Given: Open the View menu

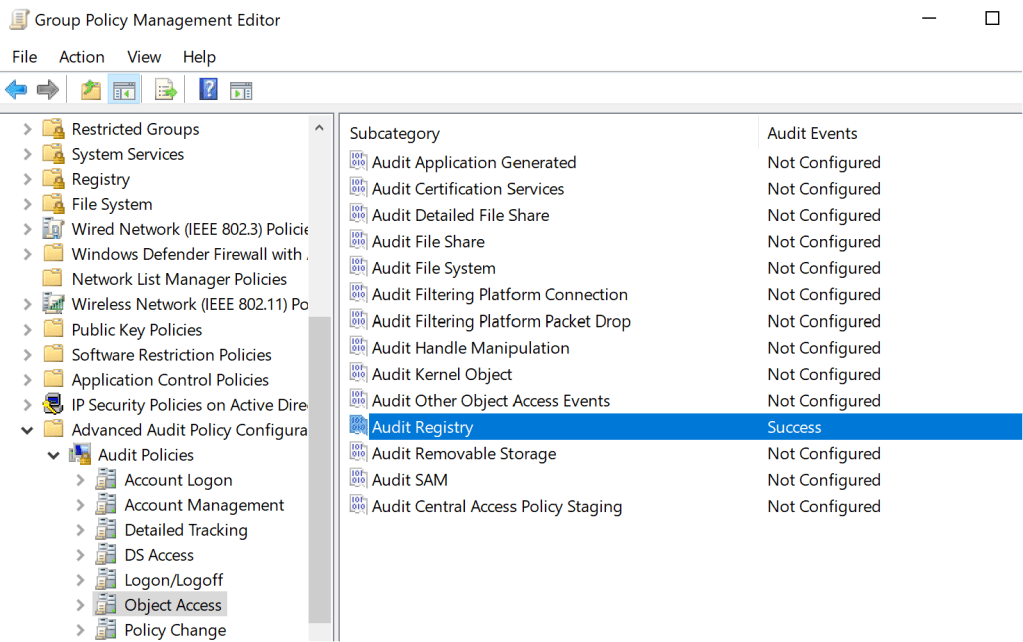Looking at the screenshot, I should pos(144,57).
